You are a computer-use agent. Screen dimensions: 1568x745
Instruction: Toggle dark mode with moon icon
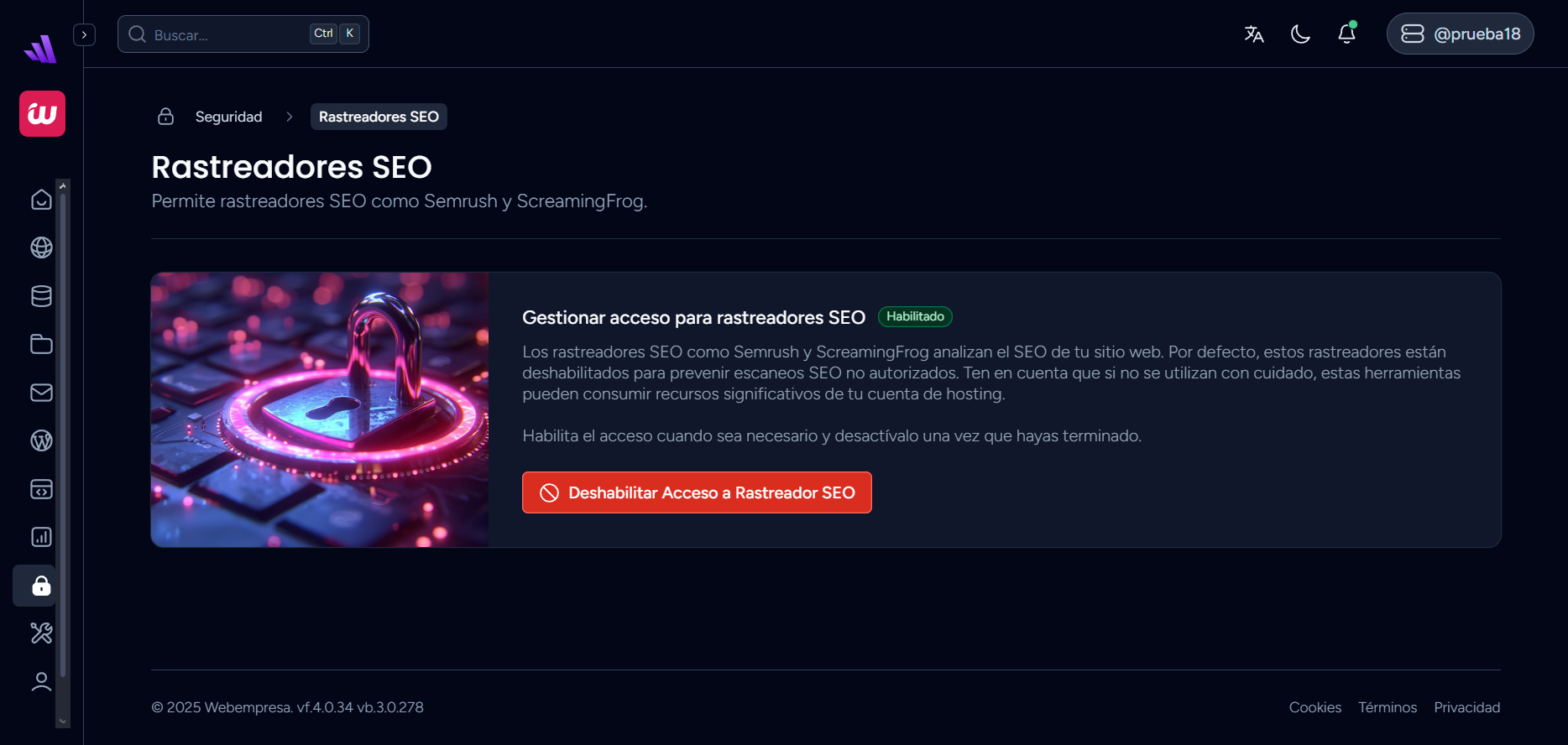point(1300,34)
